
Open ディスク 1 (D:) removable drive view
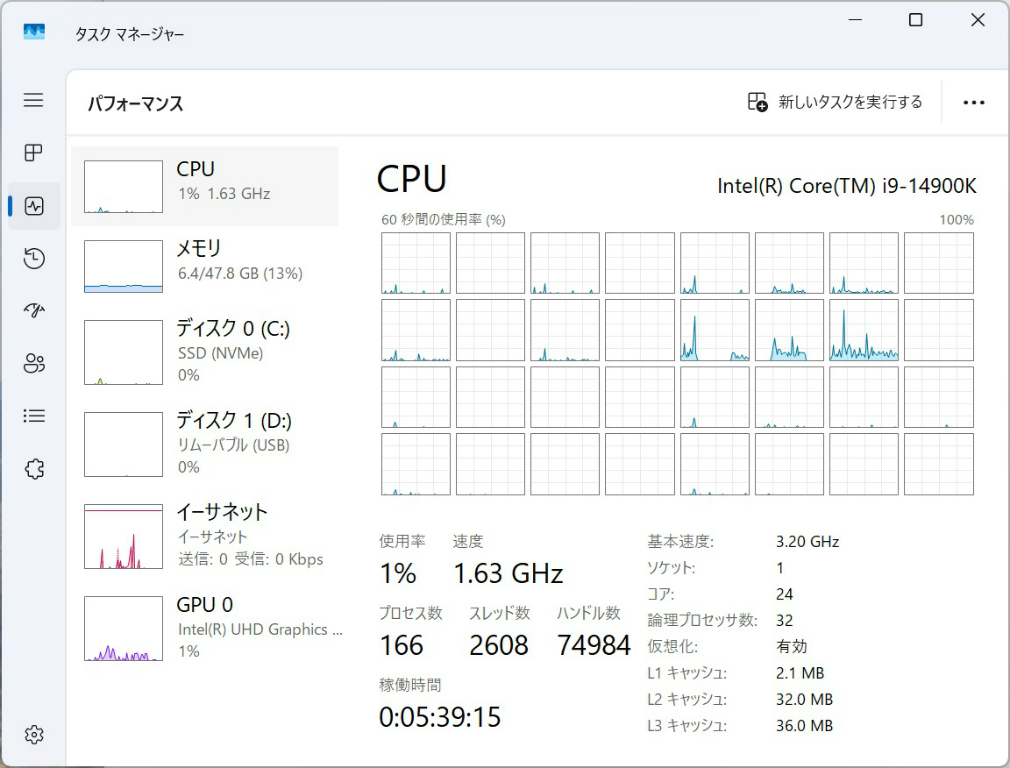coord(205,443)
